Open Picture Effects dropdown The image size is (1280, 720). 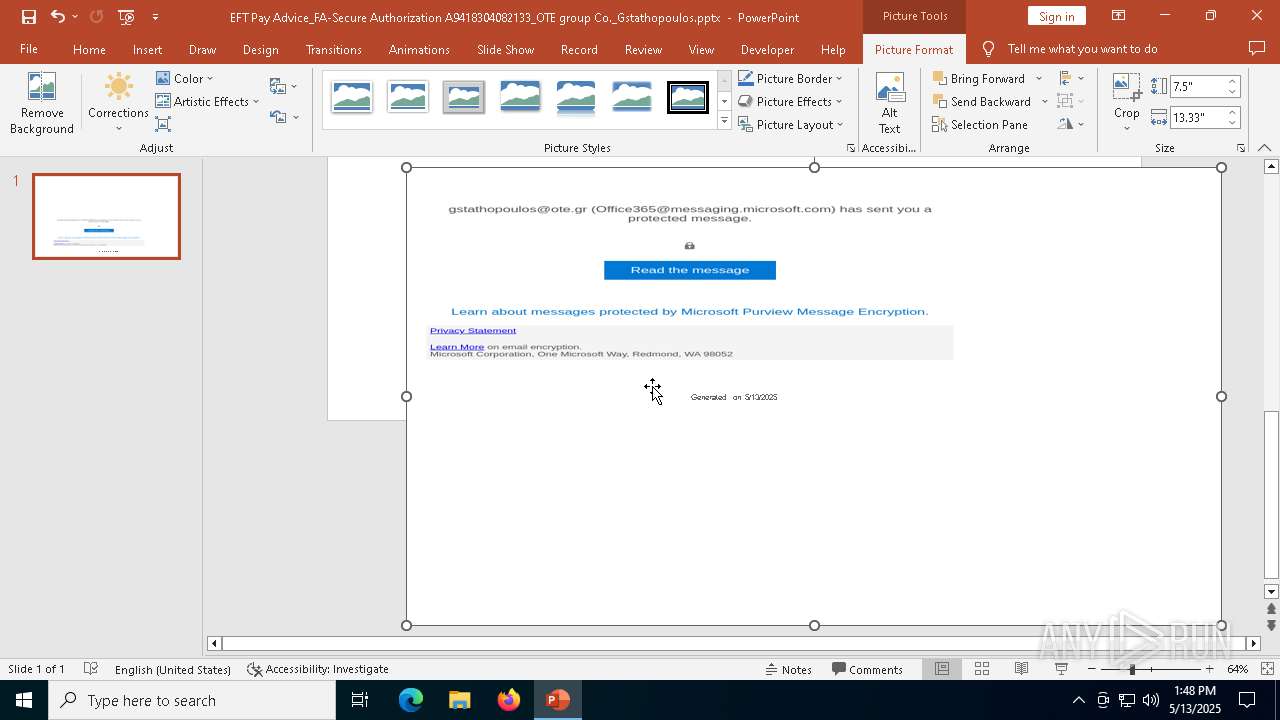coord(790,101)
